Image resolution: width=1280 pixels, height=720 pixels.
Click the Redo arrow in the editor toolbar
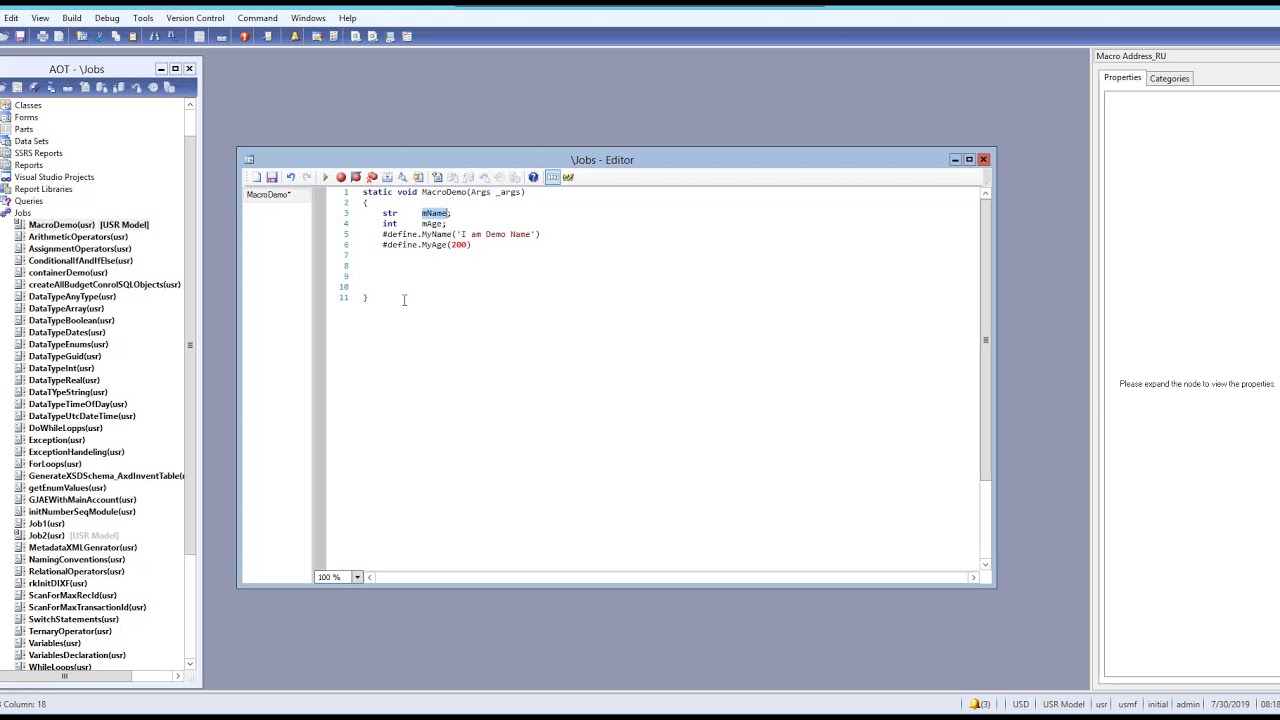tap(306, 177)
